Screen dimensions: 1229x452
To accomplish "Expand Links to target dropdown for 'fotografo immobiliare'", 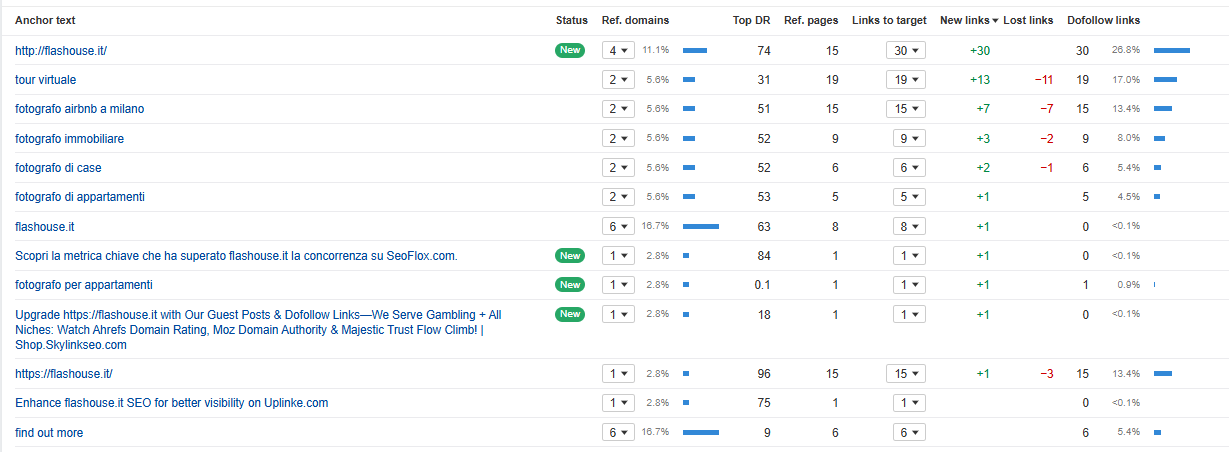I will (x=905, y=139).
